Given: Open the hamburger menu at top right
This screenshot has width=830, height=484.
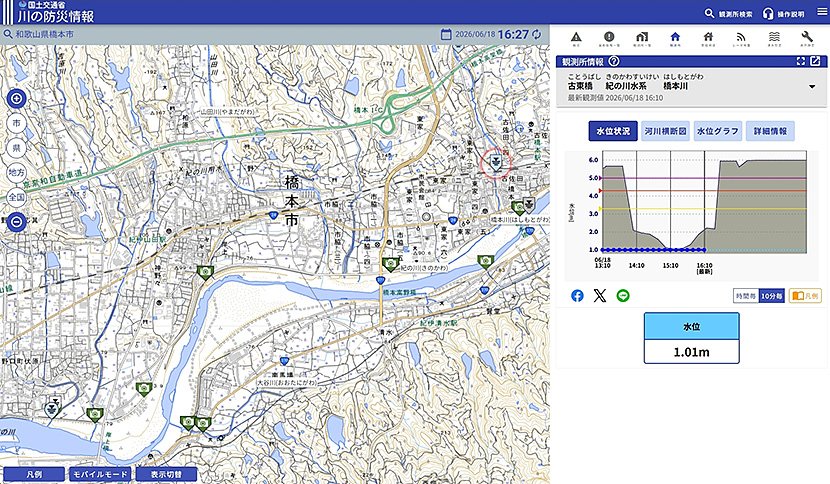Looking at the screenshot, I should tap(822, 12).
